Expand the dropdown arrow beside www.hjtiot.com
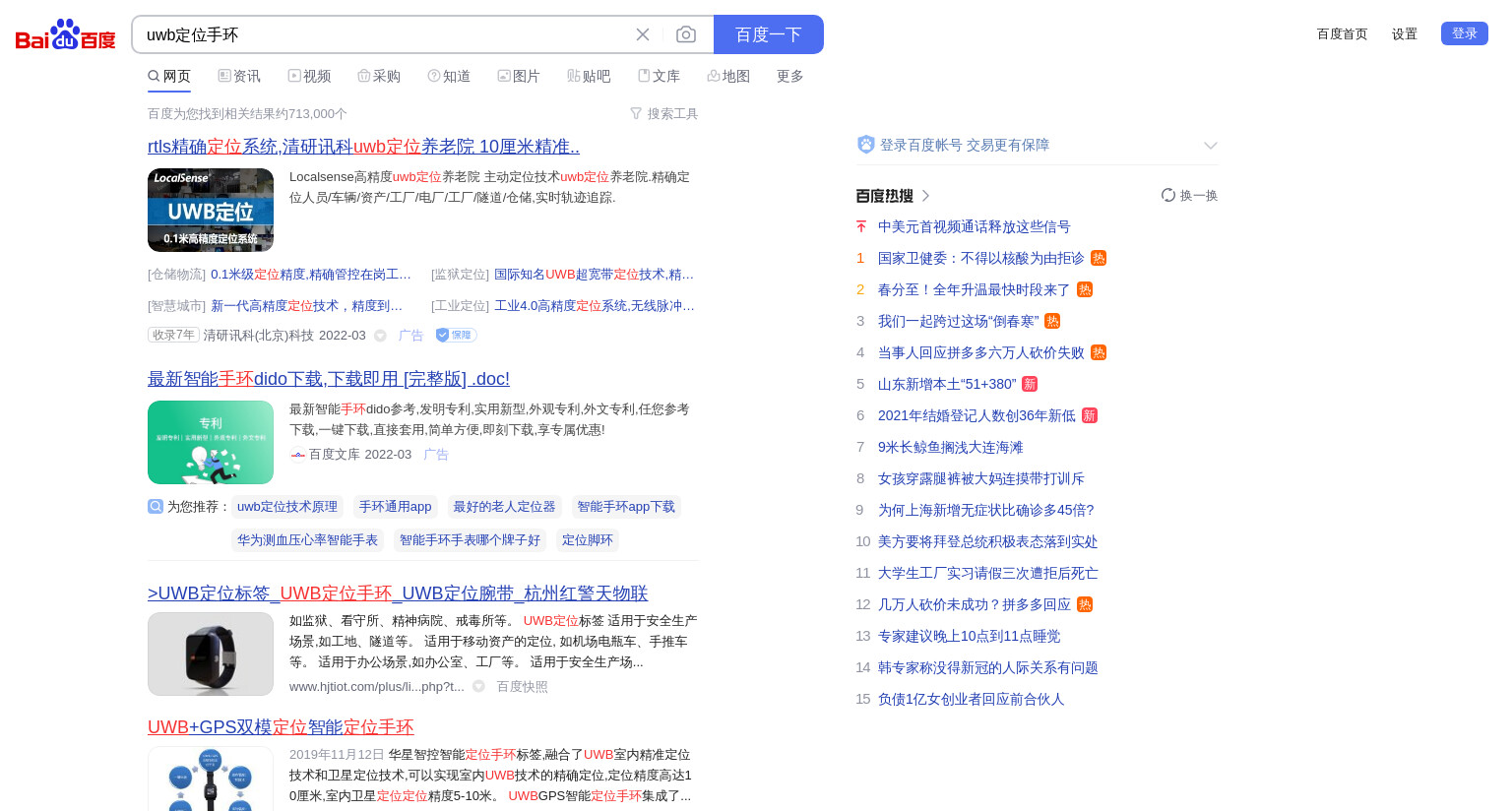The width and height of the screenshot is (1512, 811). click(478, 687)
